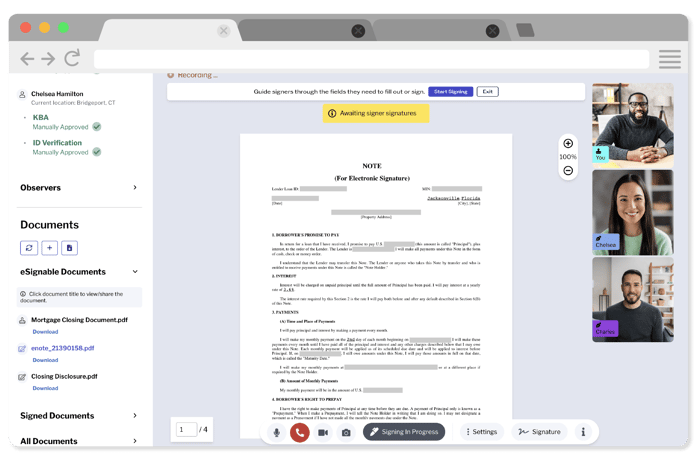Click the Awaiting signer signatures banner
The width and height of the screenshot is (700, 460).
pyautogui.click(x=376, y=113)
